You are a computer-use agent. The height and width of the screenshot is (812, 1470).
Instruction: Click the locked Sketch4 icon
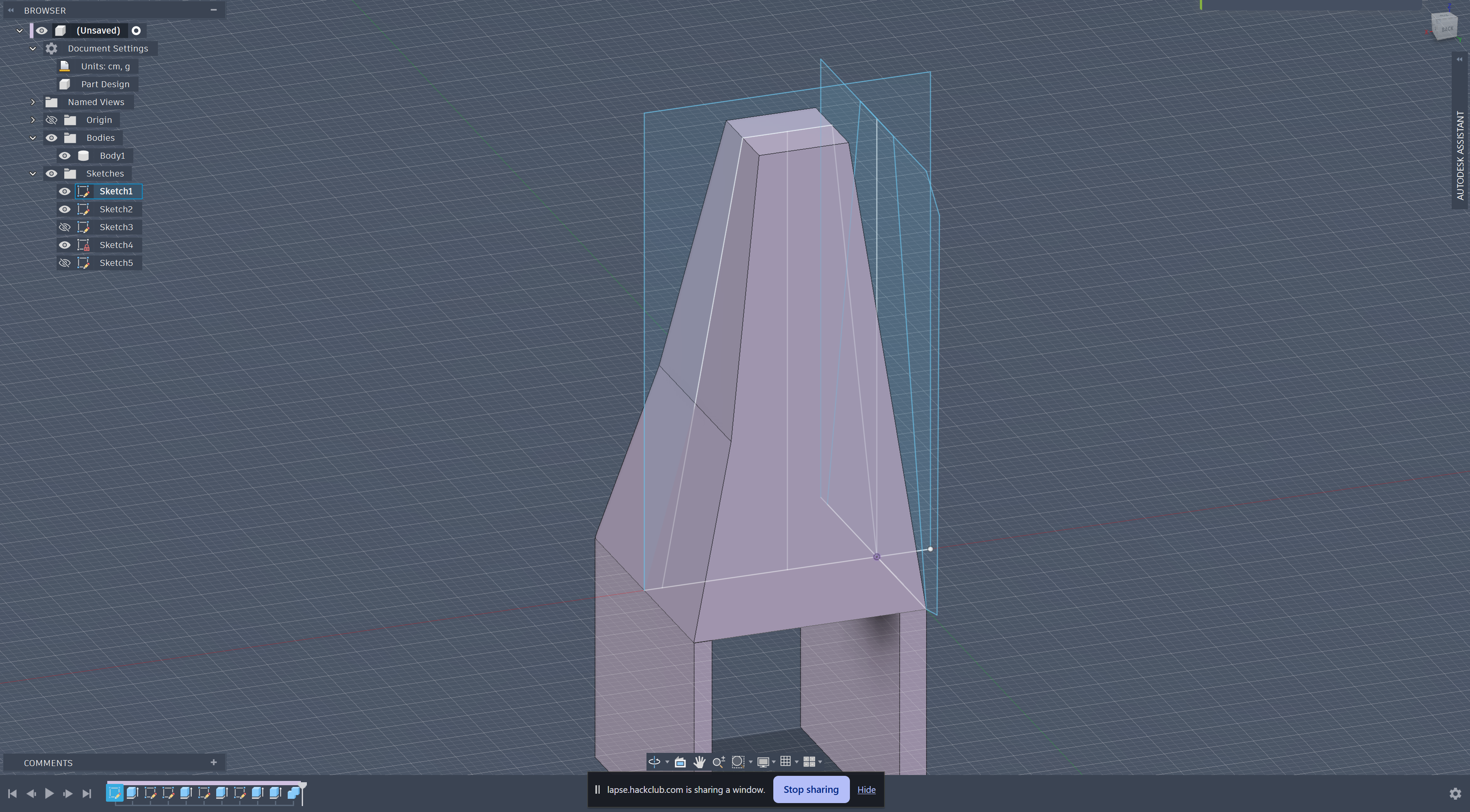click(83, 245)
